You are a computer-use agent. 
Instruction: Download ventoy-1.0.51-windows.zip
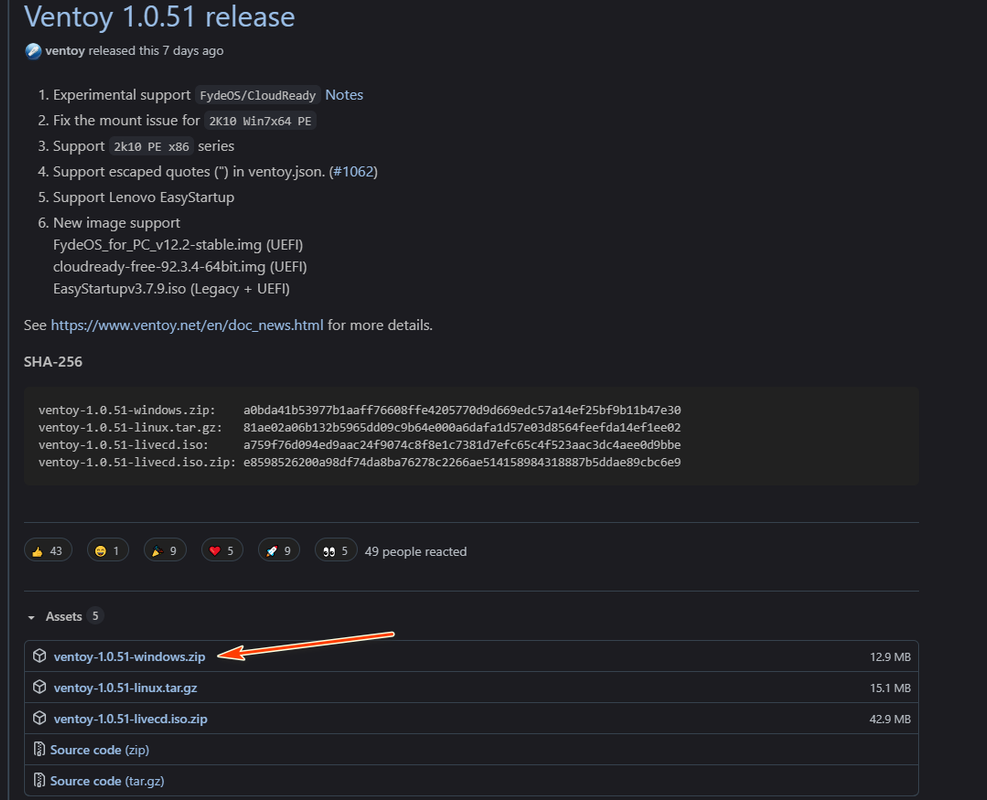[129, 656]
